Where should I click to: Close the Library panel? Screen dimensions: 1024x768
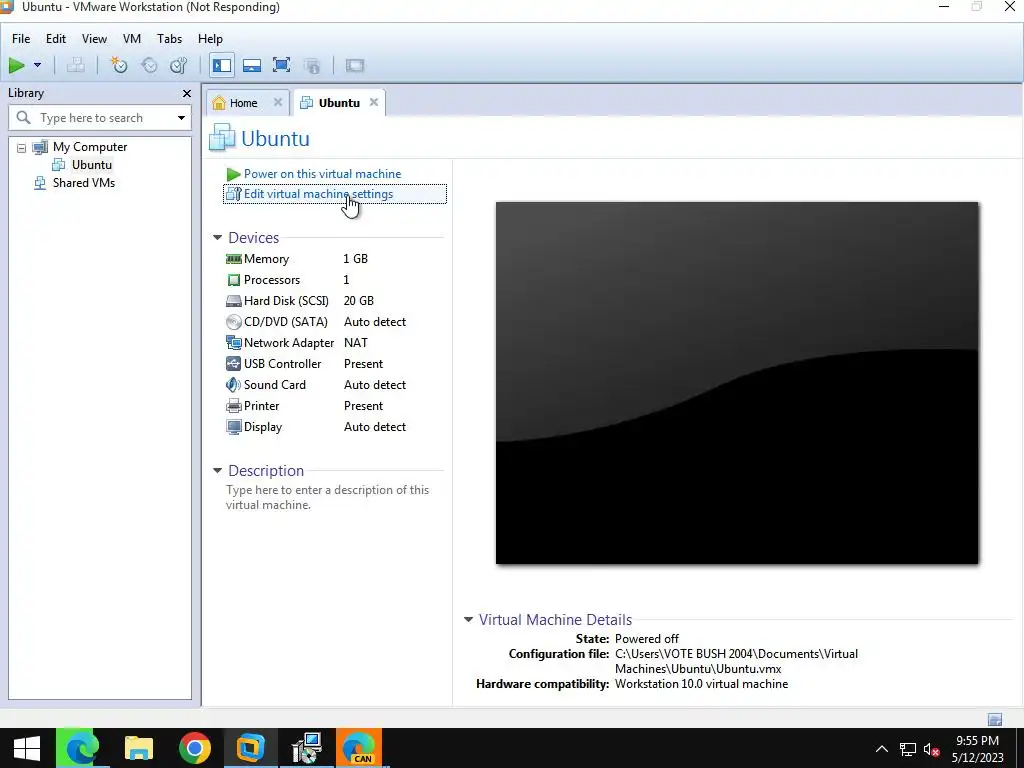click(x=187, y=93)
